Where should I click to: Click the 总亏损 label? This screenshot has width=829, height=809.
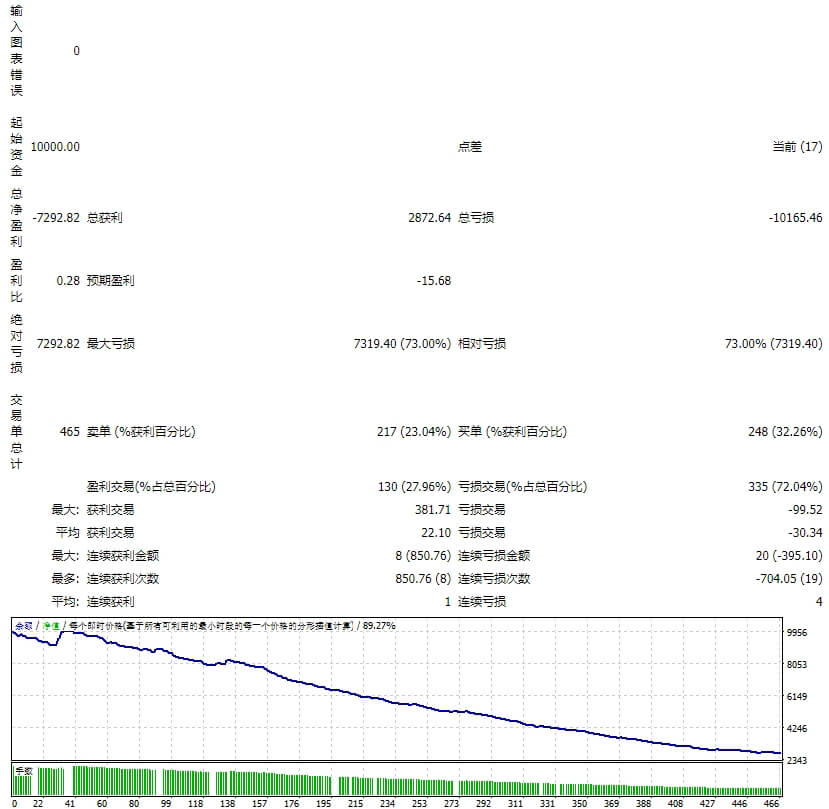476,217
